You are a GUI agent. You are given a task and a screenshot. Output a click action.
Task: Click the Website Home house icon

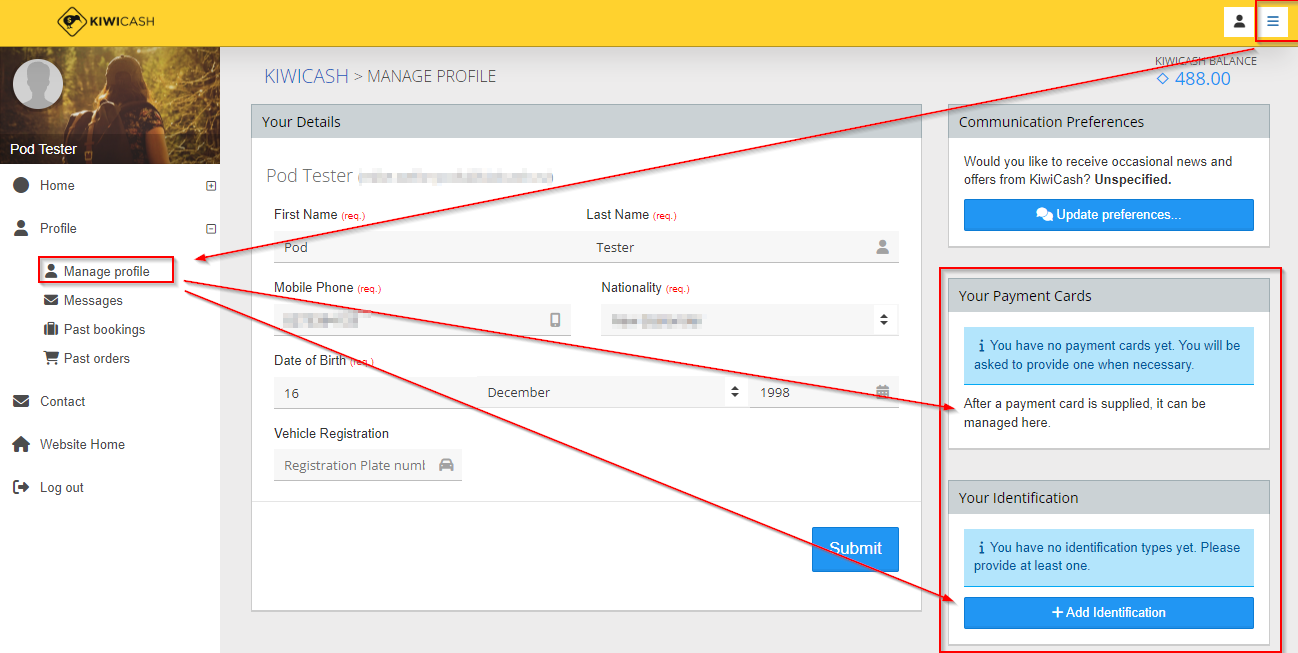pos(21,444)
